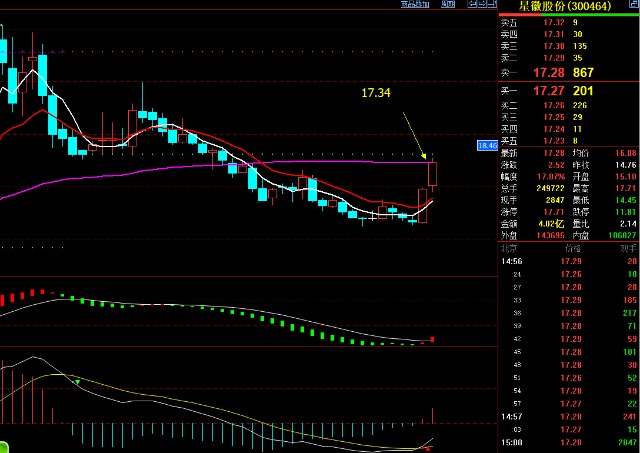This screenshot has width=640, height=453.
Task: Open the 商品叠加 overlay link at top
Action: (x=415, y=4)
